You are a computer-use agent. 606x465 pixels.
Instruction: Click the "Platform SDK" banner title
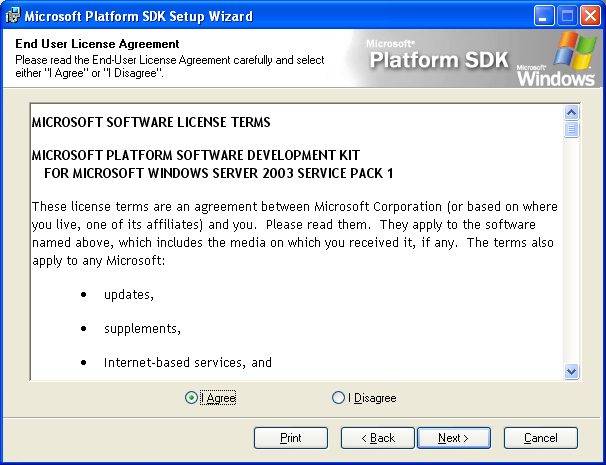point(439,60)
